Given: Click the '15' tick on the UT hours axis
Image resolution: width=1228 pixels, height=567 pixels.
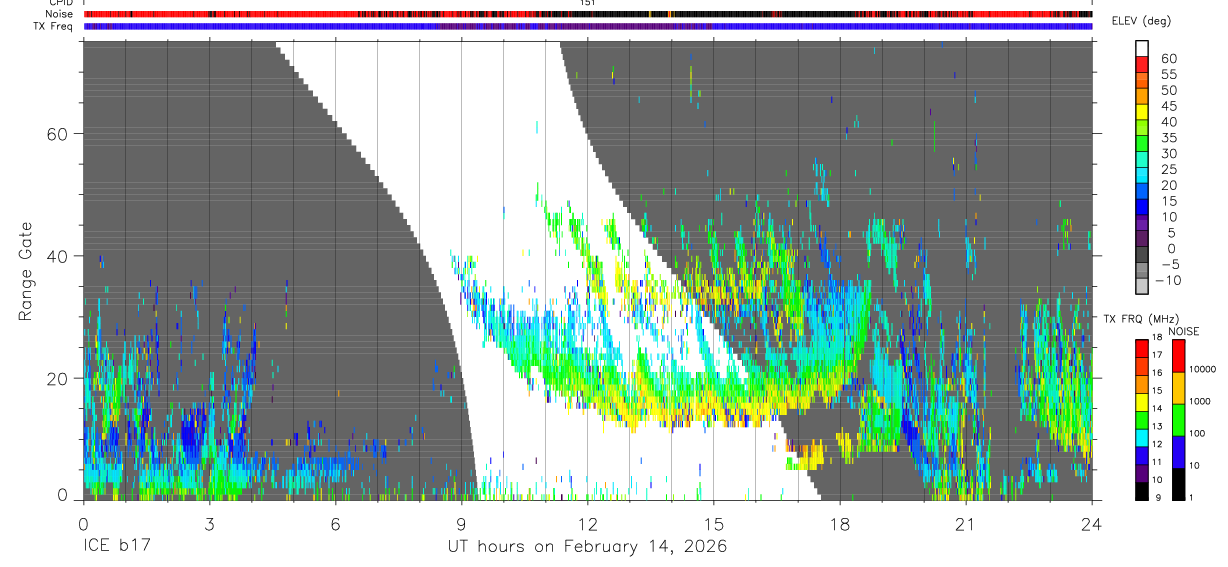Looking at the screenshot, I should (713, 523).
